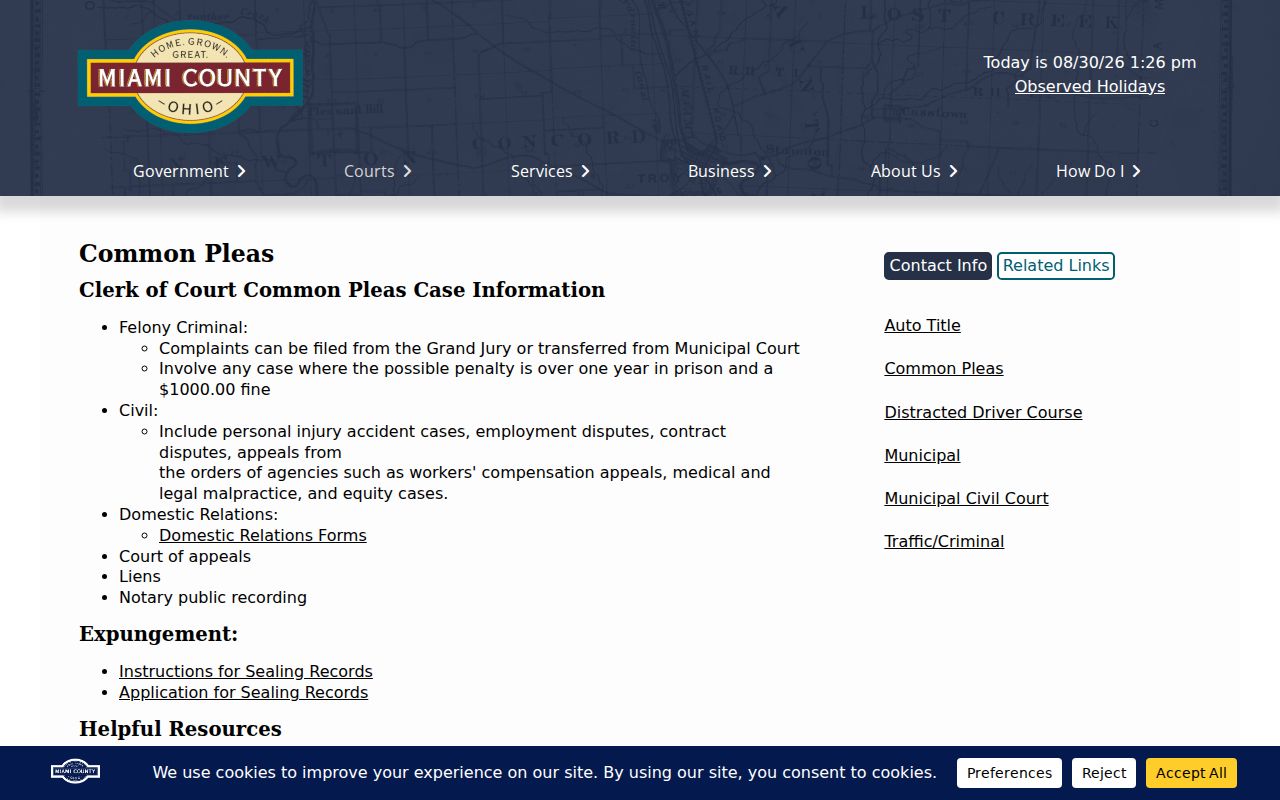Expand the Courts menu chevron
1280x800 pixels.
407,171
